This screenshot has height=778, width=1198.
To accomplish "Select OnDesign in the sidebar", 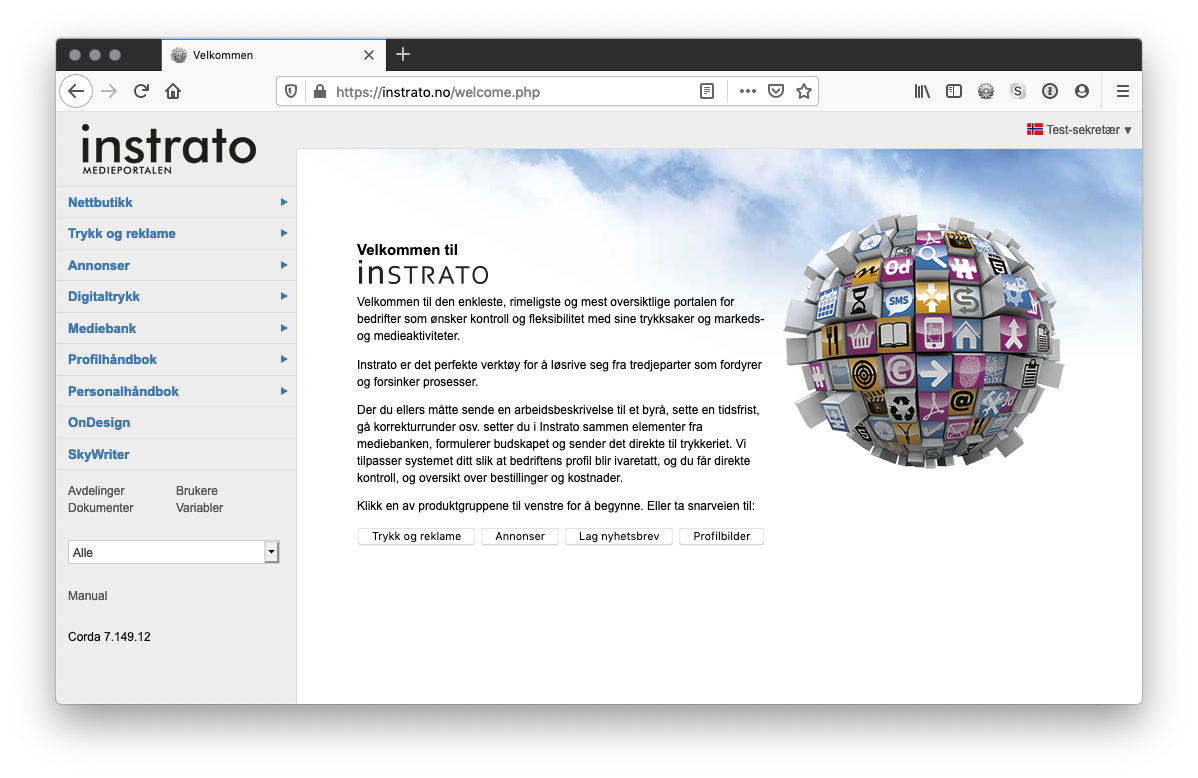I will tap(99, 422).
